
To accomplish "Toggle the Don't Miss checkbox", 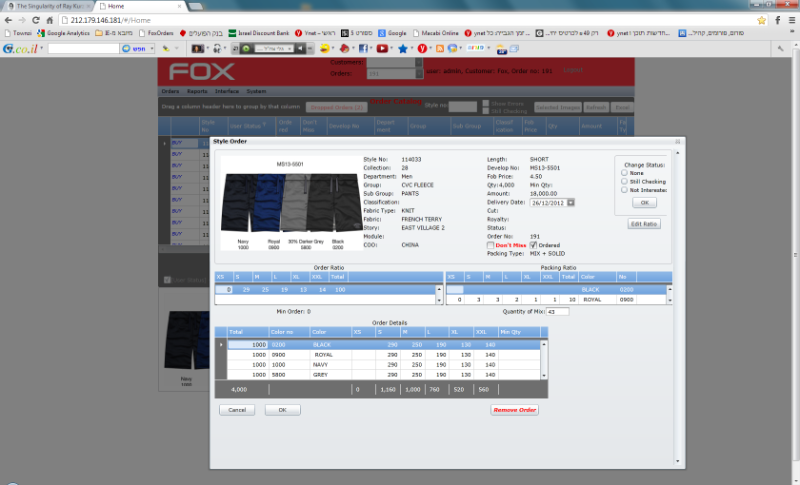I will 490,245.
